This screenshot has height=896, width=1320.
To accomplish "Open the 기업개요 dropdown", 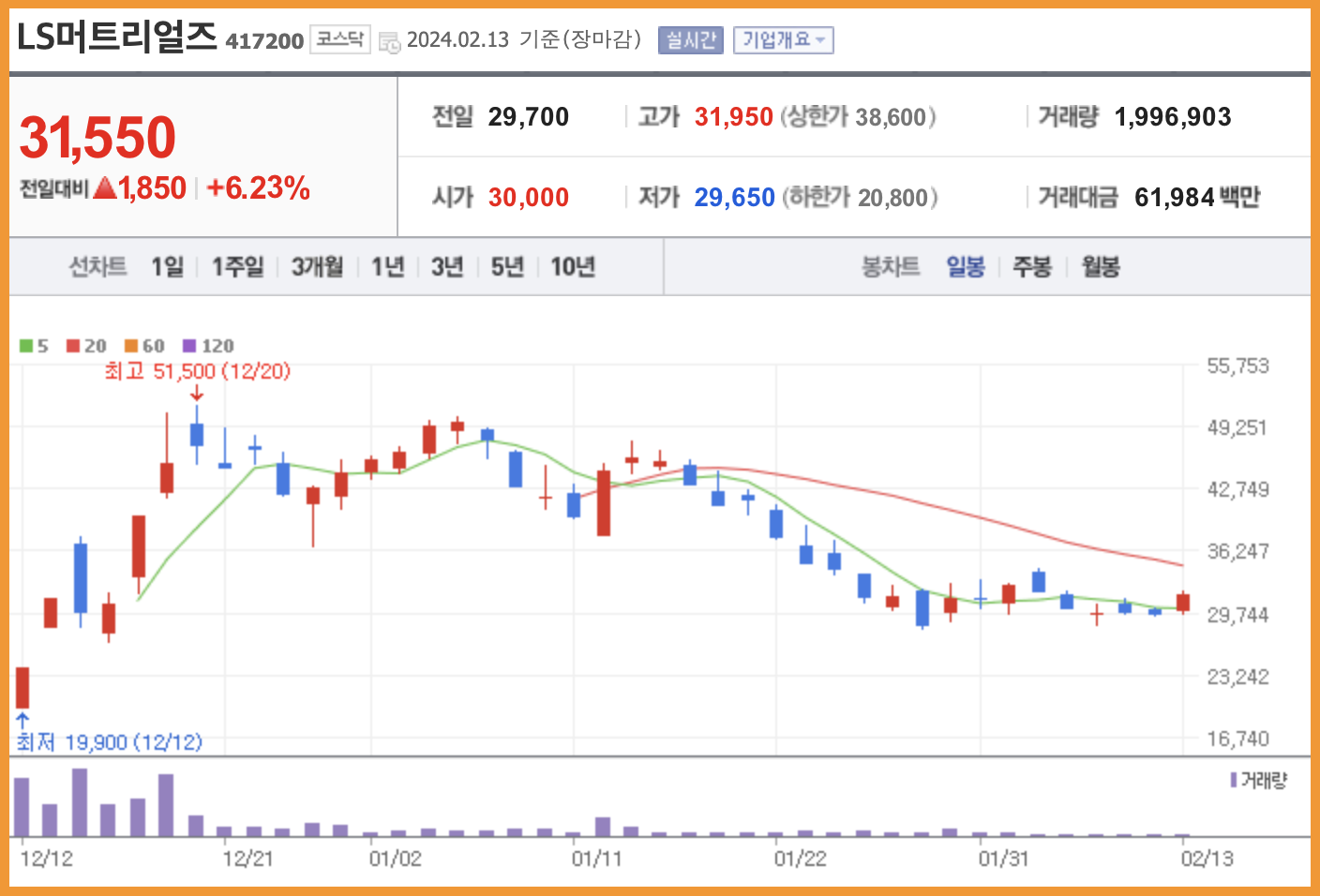I will (783, 39).
